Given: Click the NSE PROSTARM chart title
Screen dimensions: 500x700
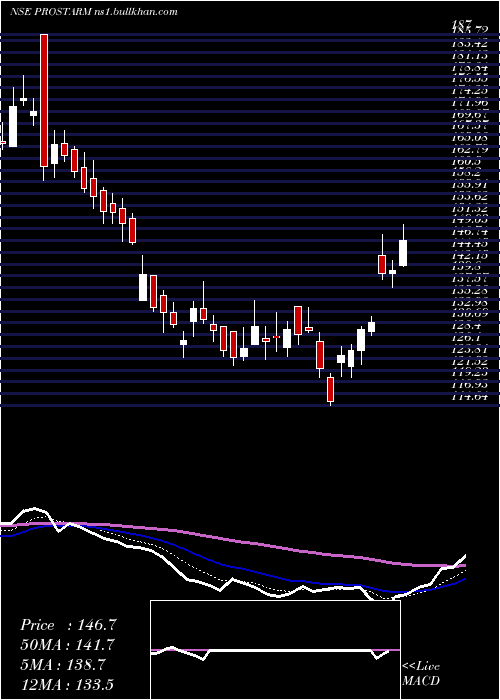Looking at the screenshot, I should (x=50, y=12).
